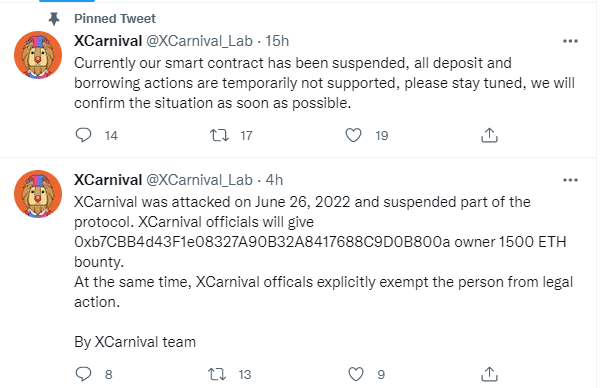Open XCarnival name on pinned tweet
Screen dimensions: 600x388
(x=108, y=41)
